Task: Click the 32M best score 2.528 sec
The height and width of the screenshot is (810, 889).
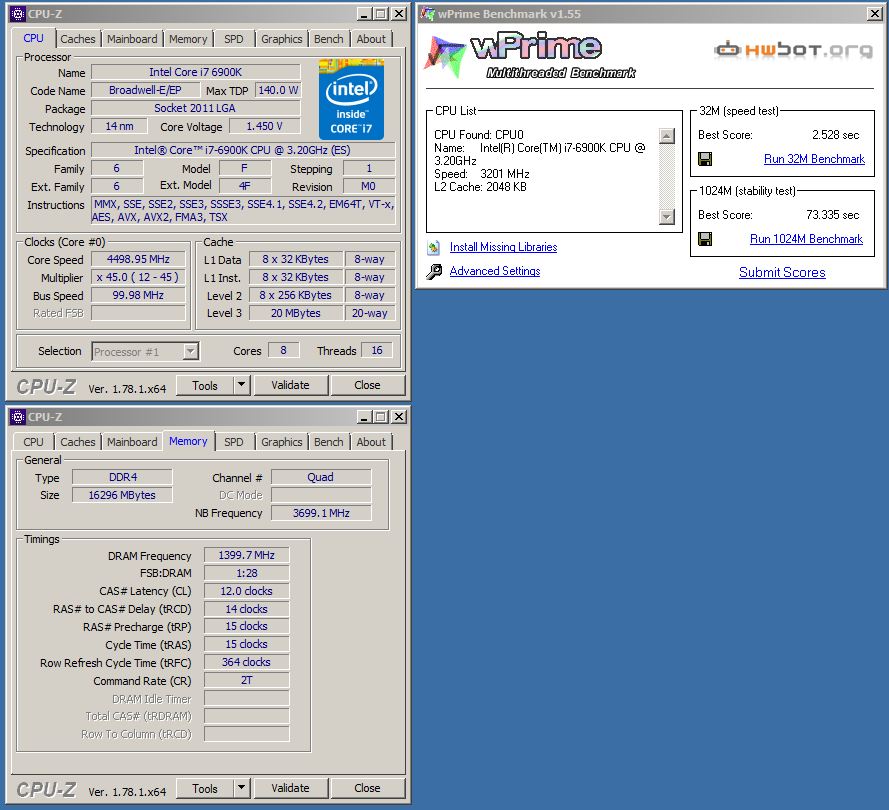Action: [x=835, y=135]
